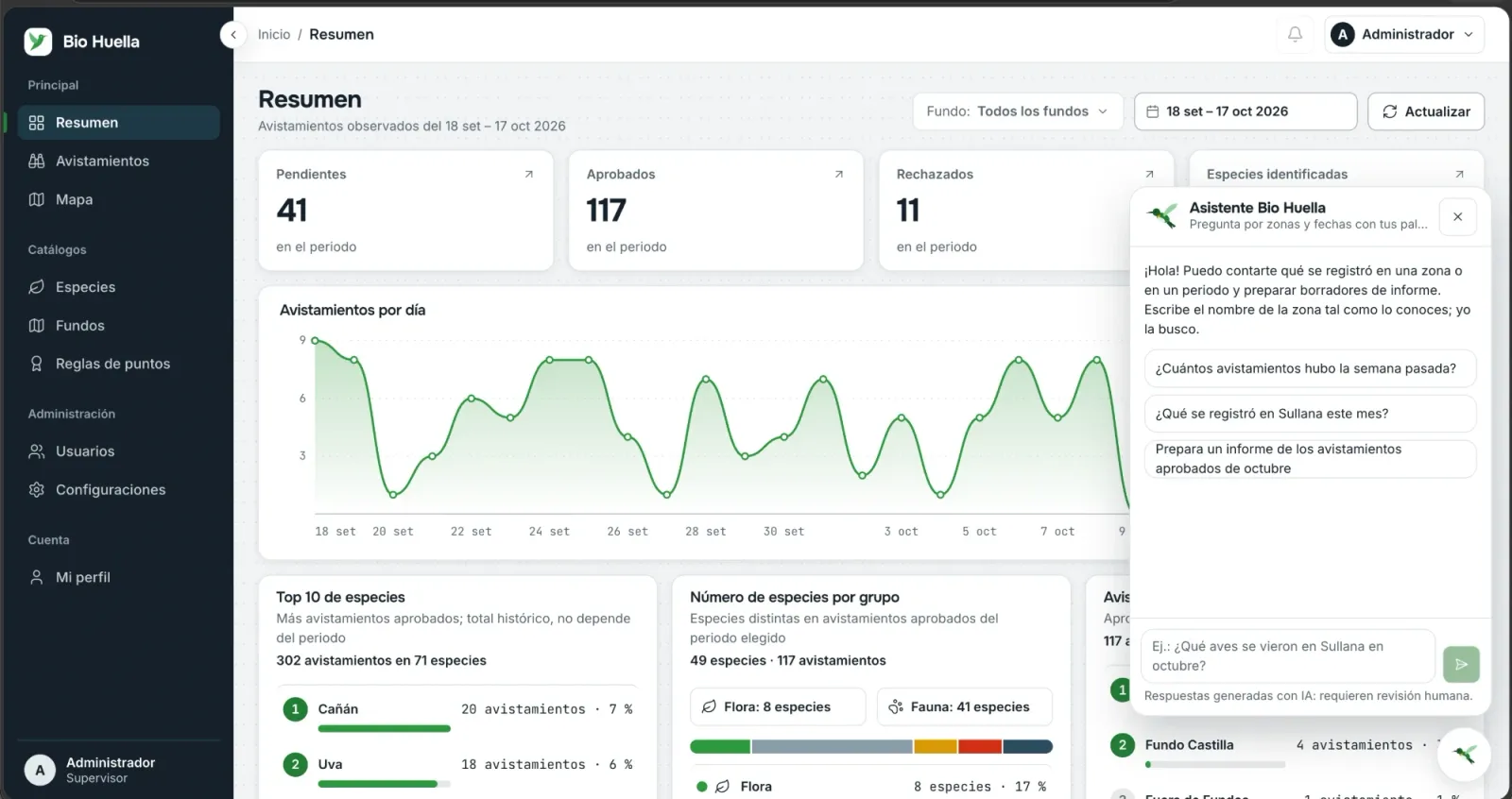1512x799 pixels.
Task: Click the Cañán progress bar
Action: click(x=384, y=728)
